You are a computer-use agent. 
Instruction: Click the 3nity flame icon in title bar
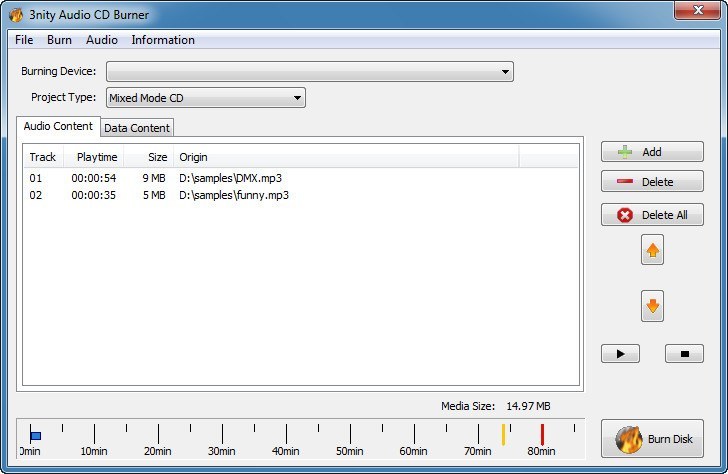pyautogui.click(x=16, y=15)
